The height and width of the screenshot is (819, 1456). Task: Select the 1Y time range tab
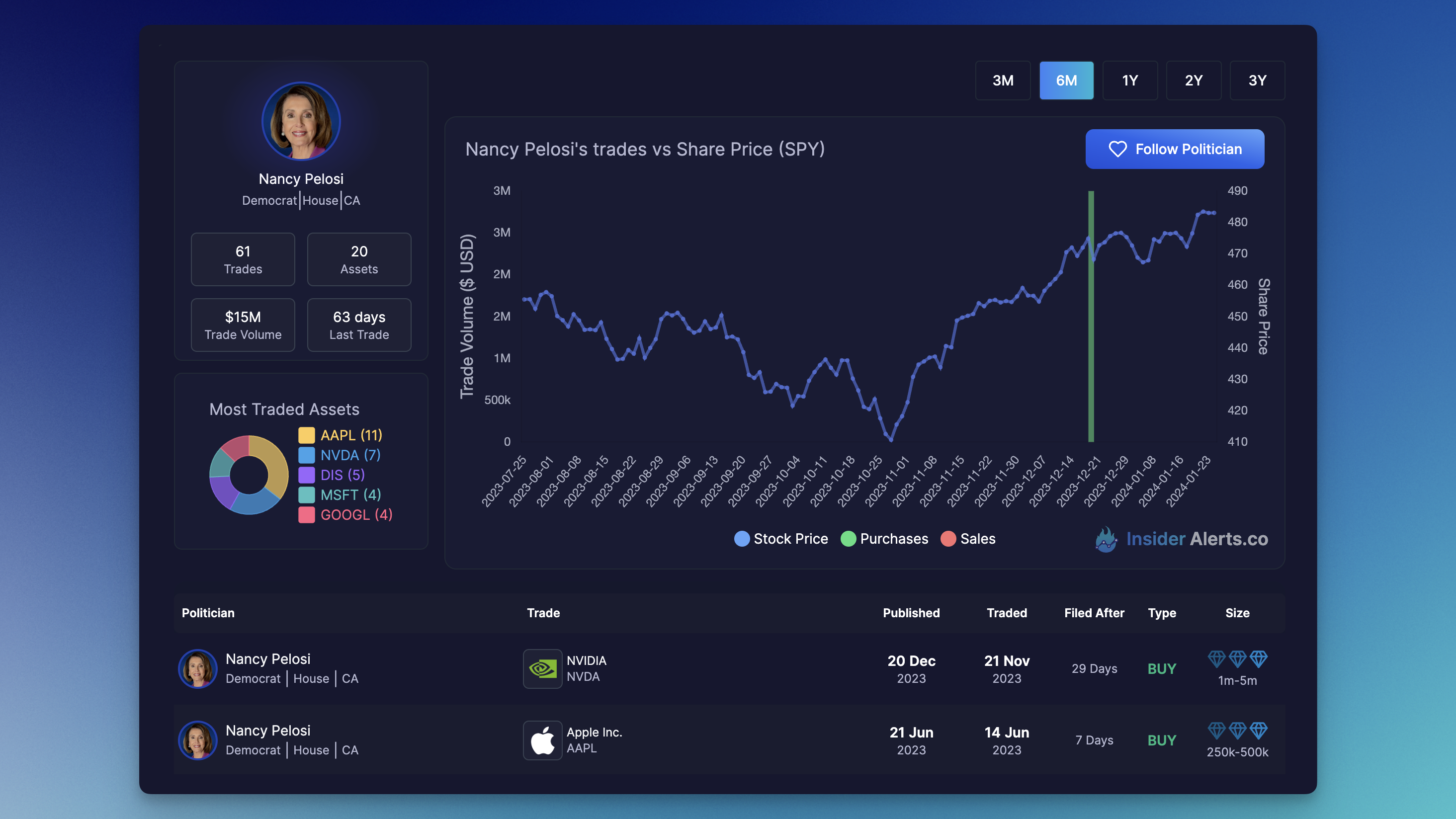point(1130,81)
